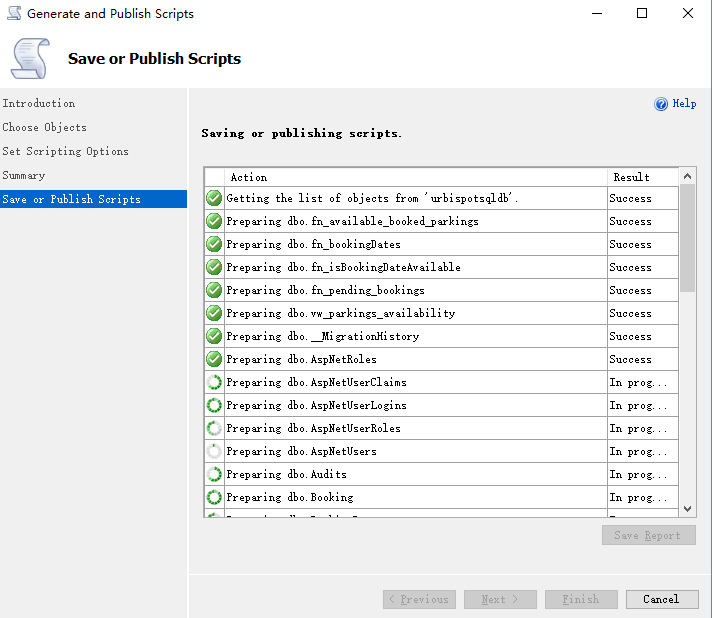714x618 pixels.
Task: Click the scroll wizard icon in header
Action: coord(28,58)
